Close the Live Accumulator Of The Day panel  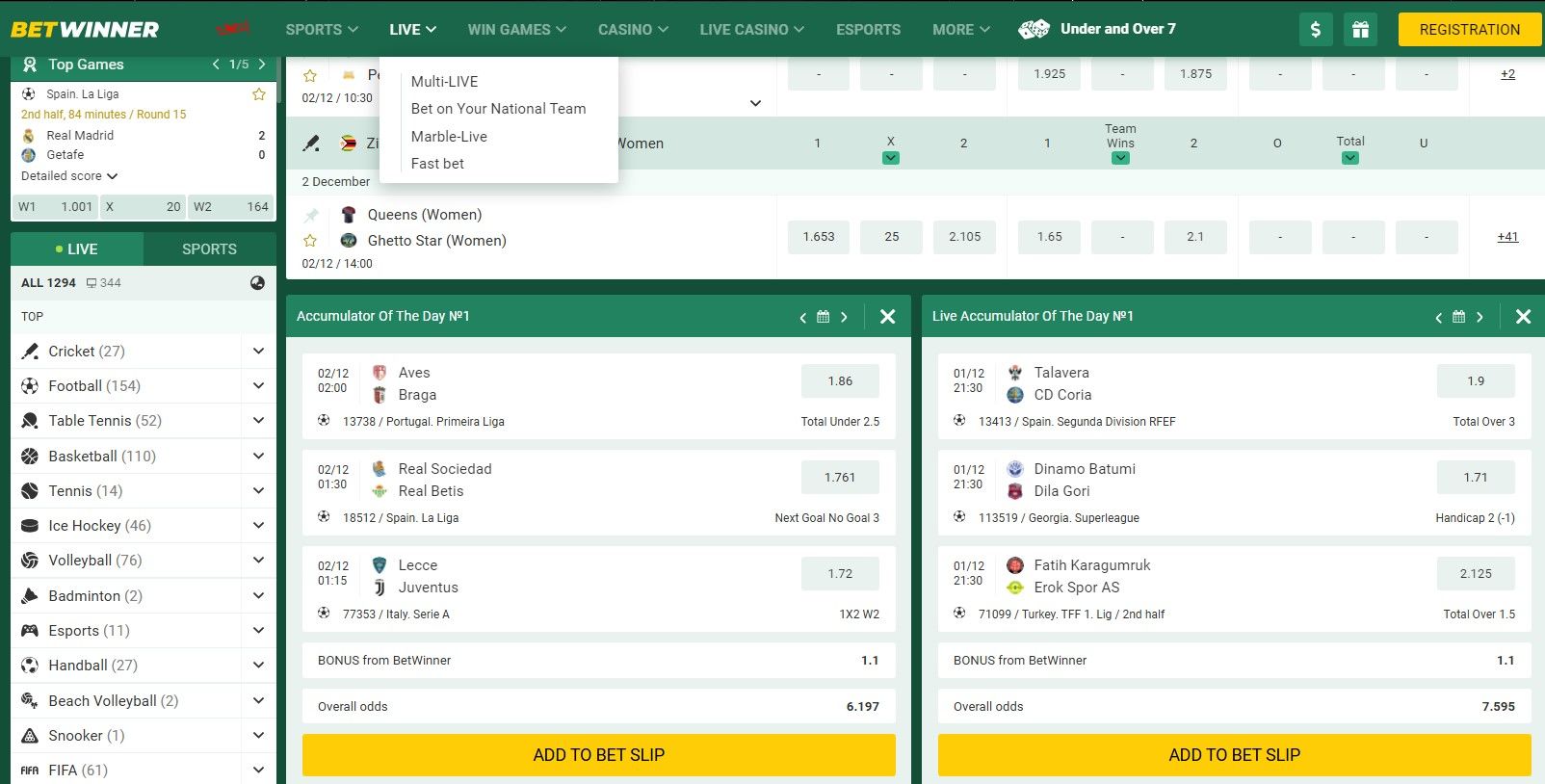coord(1523,317)
